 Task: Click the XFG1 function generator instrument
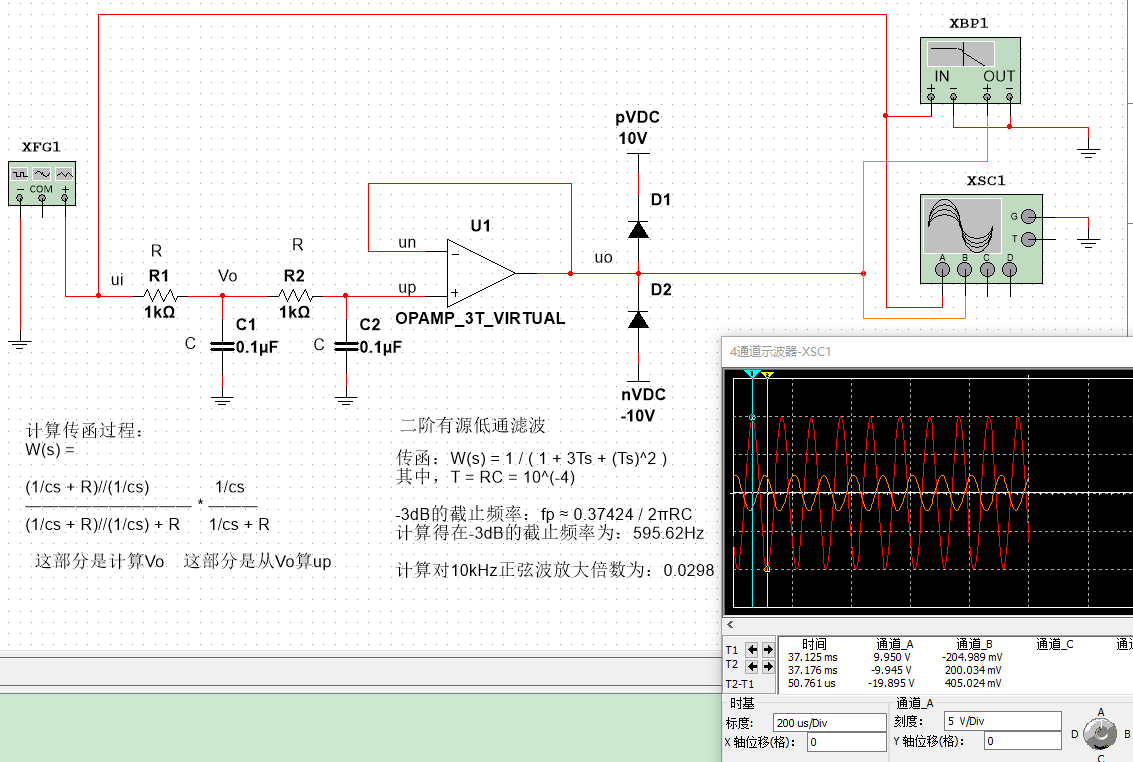42,182
